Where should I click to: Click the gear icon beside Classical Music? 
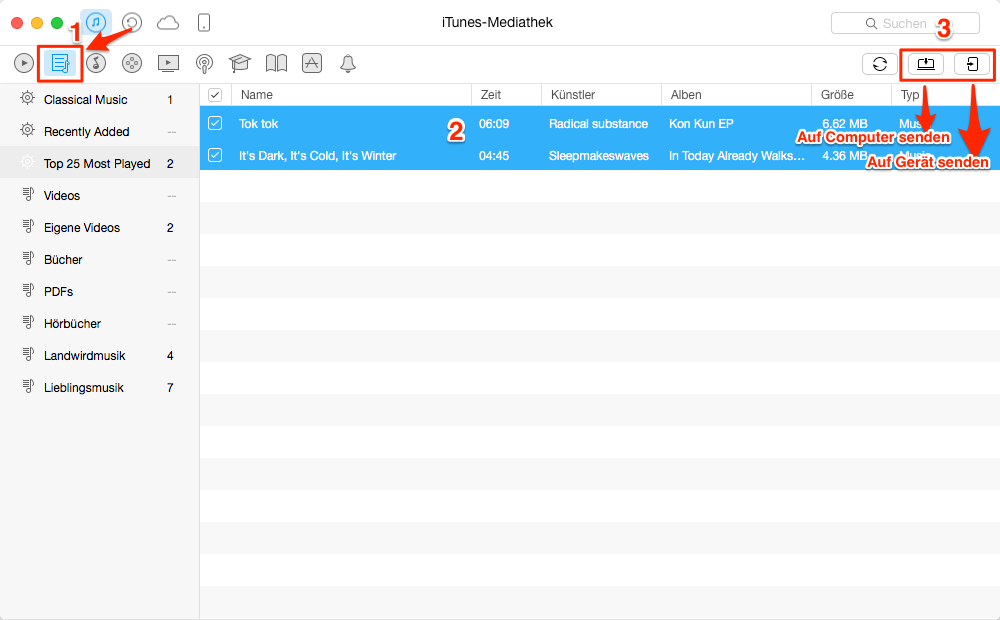[27, 98]
